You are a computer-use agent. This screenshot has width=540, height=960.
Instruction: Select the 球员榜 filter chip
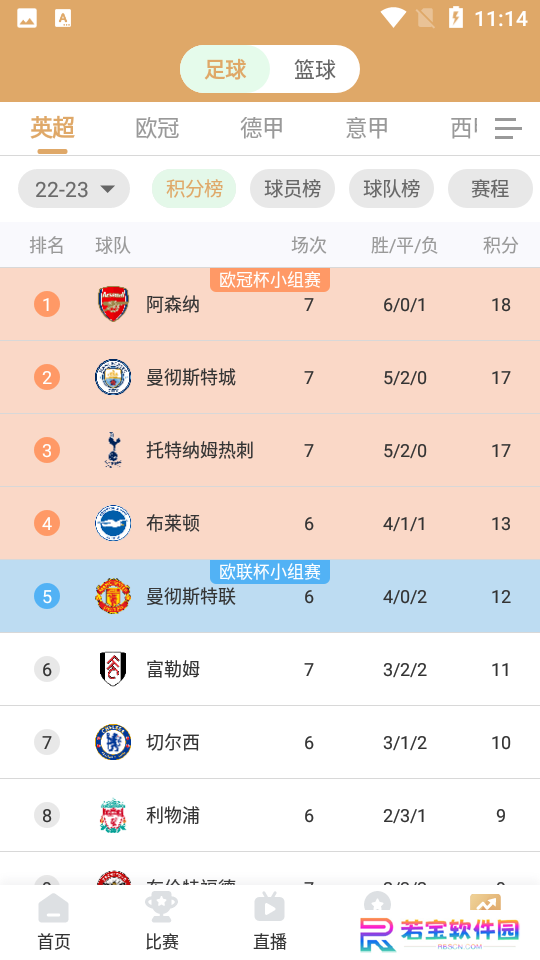point(293,189)
